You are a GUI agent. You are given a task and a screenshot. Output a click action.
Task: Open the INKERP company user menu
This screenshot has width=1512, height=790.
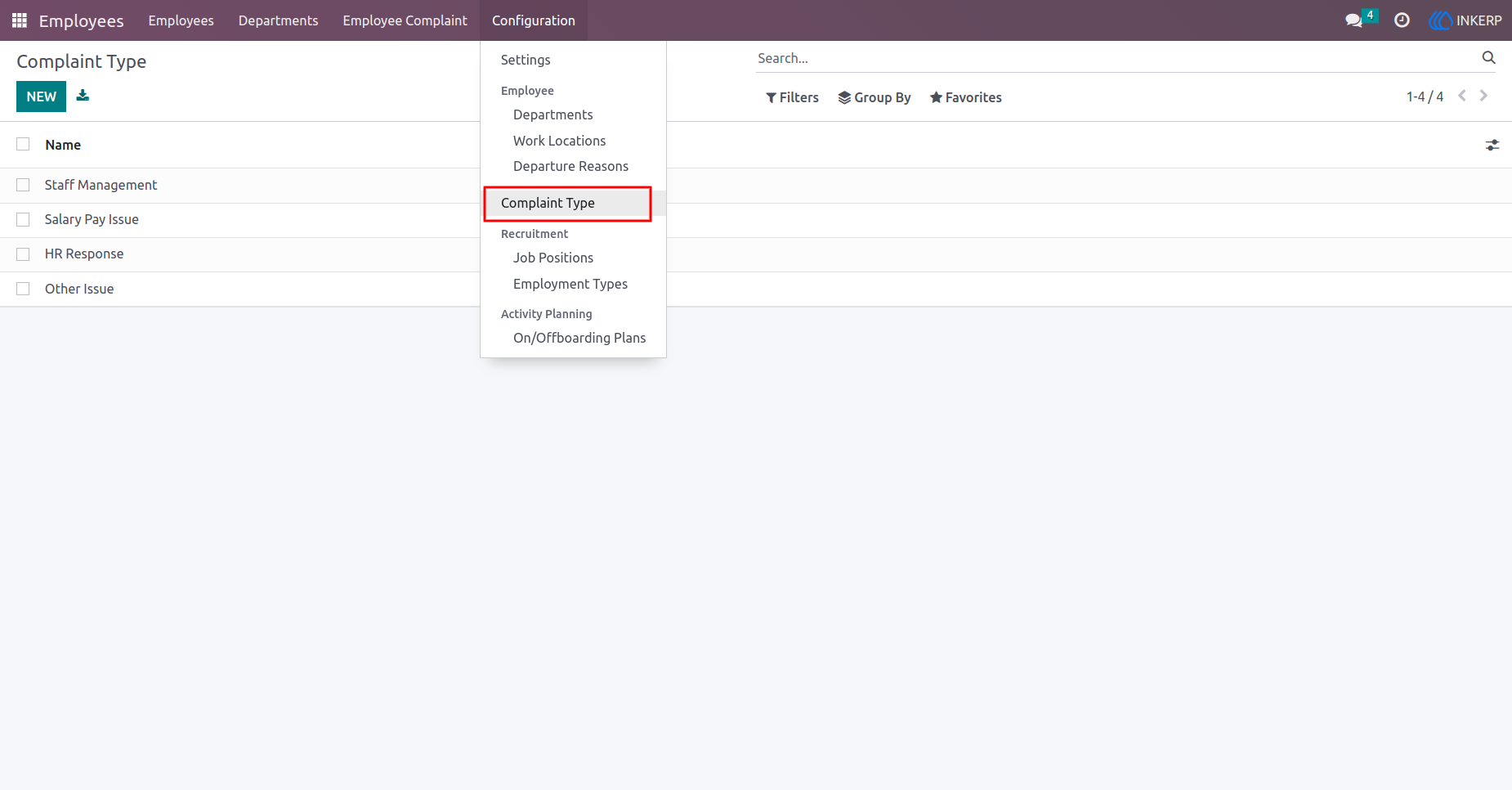tap(1465, 20)
